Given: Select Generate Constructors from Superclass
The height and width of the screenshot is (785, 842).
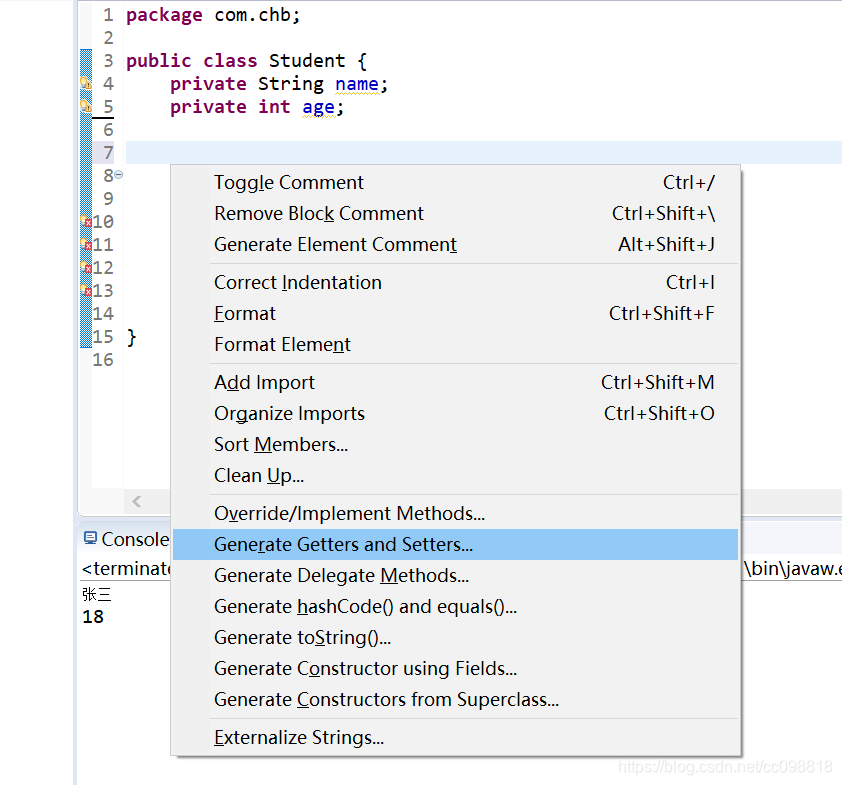Looking at the screenshot, I should pos(455,700).
